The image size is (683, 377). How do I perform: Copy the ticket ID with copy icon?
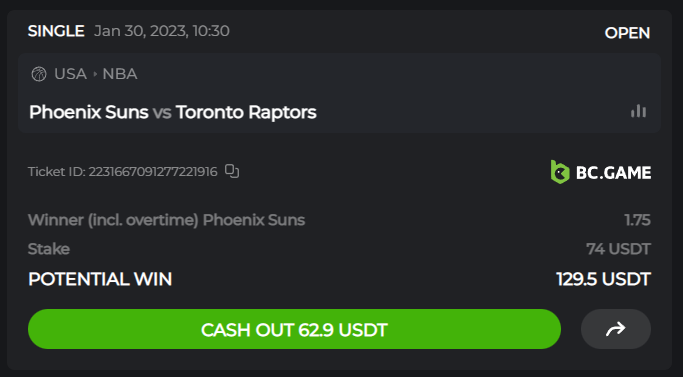[232, 171]
